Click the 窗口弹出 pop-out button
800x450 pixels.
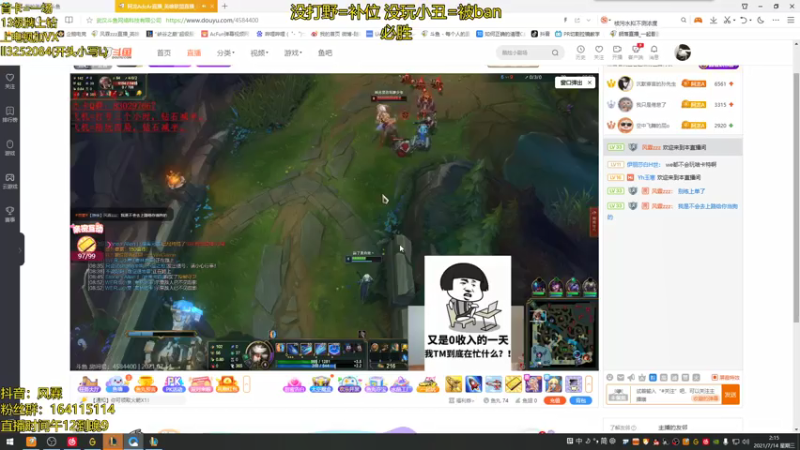pos(571,83)
